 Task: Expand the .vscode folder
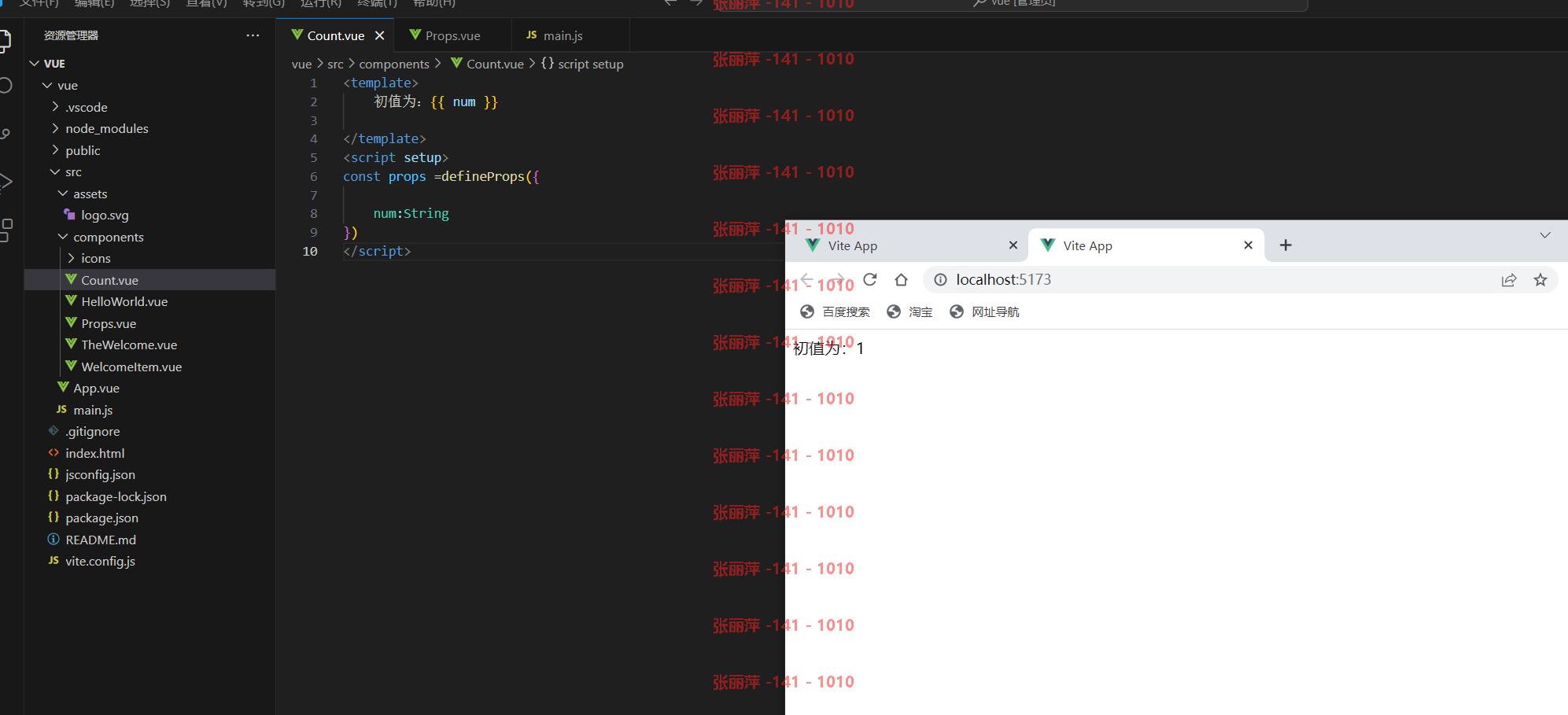pos(149,107)
